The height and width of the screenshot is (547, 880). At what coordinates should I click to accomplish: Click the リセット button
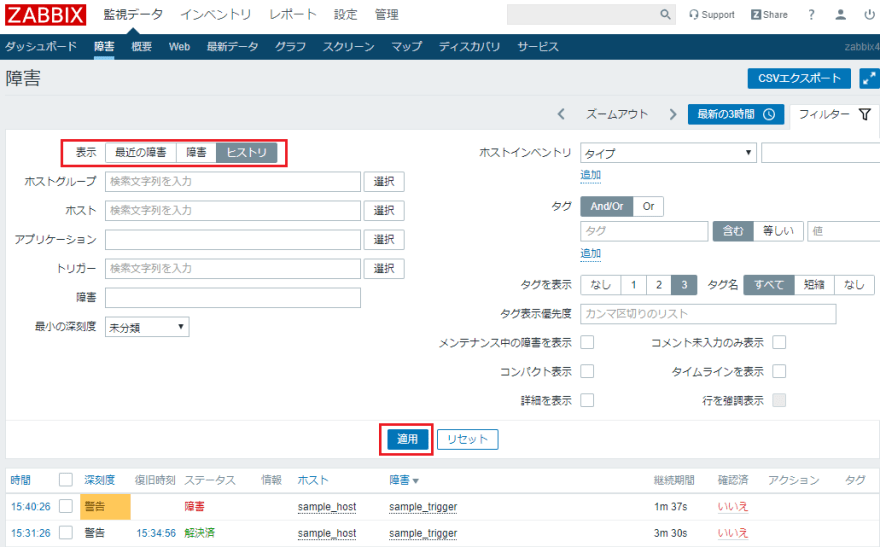pos(468,439)
